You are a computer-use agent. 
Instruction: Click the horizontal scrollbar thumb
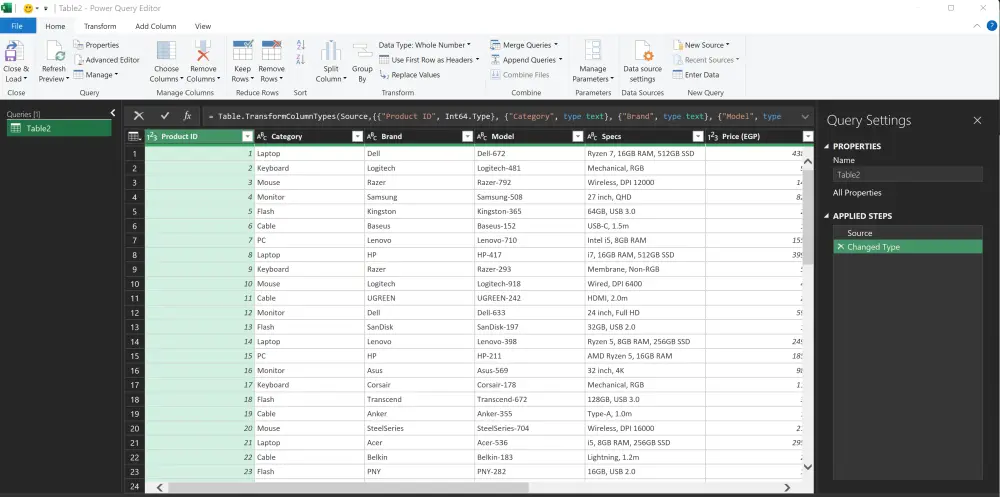click(349, 487)
